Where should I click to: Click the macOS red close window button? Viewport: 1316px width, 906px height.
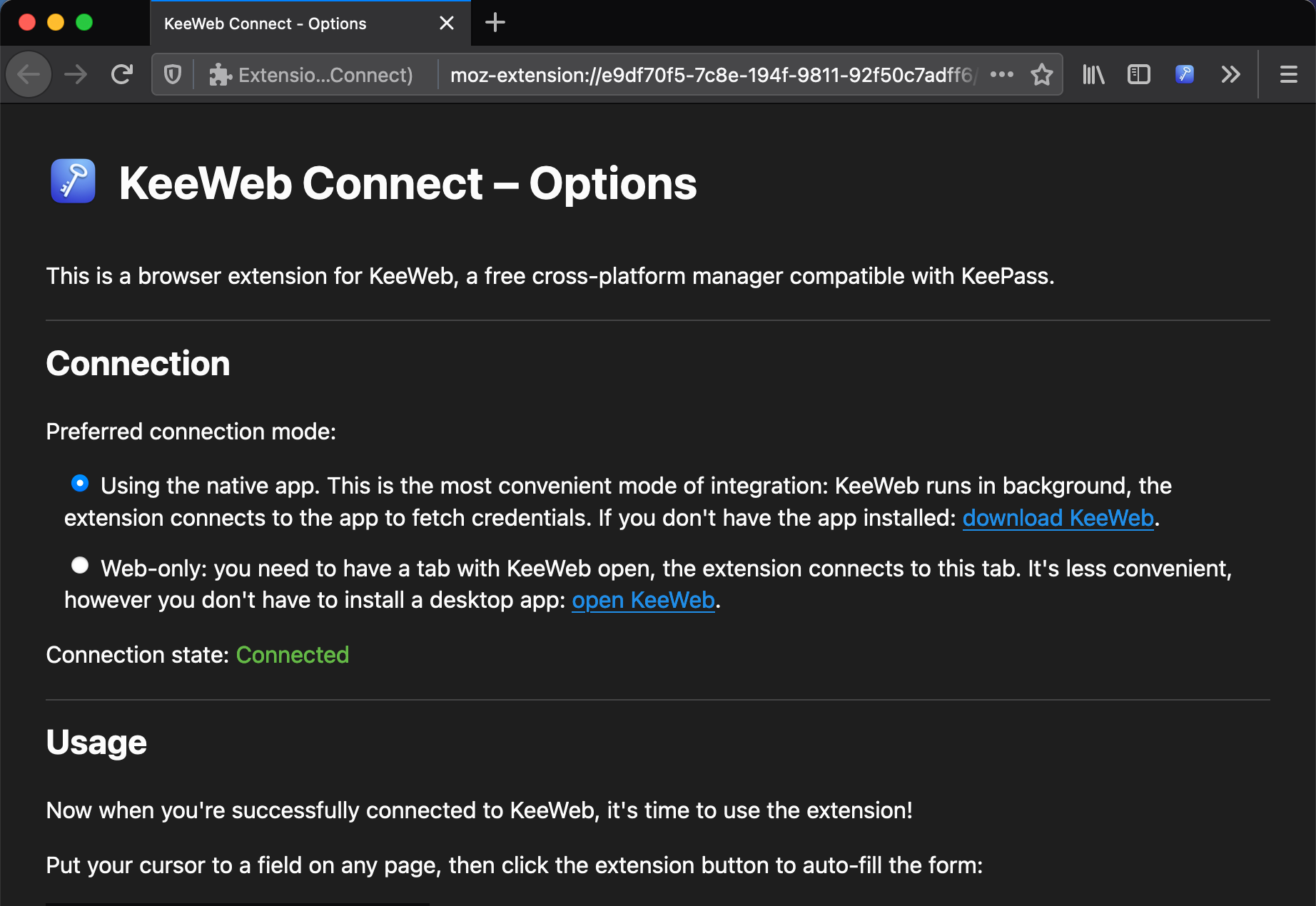click(x=27, y=22)
